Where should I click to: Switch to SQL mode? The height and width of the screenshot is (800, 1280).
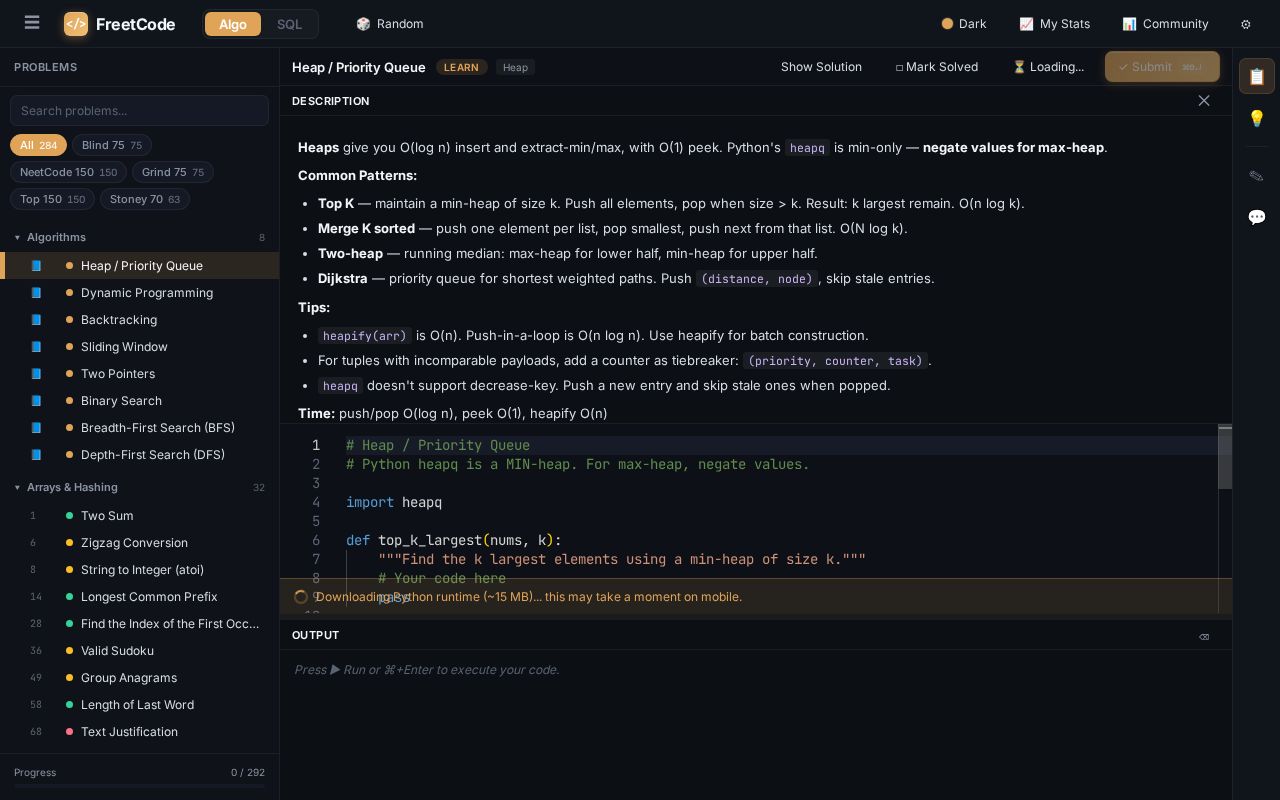pos(289,24)
